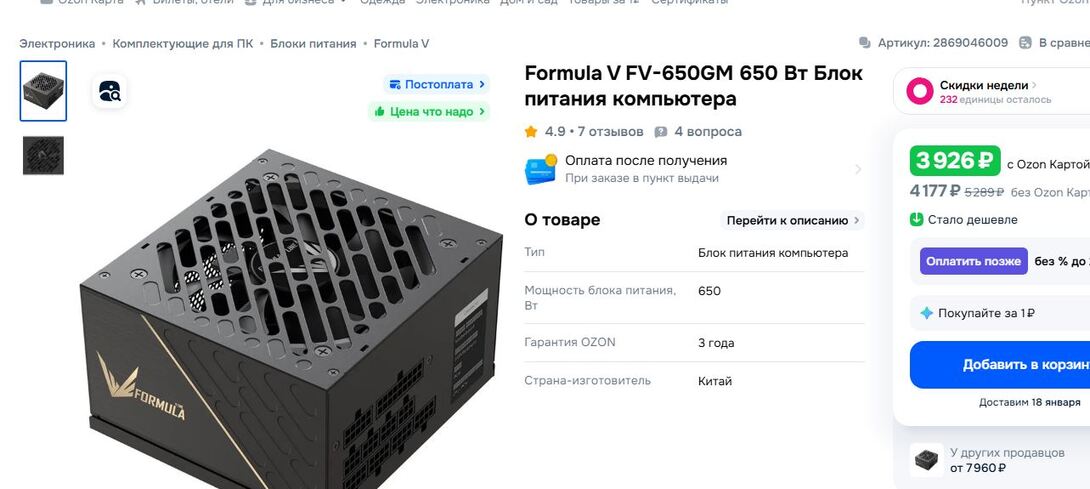Go to Блоки питания breadcrumb
The width and height of the screenshot is (1090, 489).
click(313, 44)
